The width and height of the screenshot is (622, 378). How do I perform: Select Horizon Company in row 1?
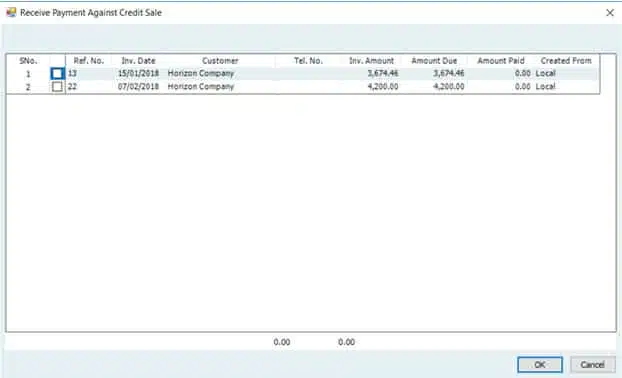[201, 73]
